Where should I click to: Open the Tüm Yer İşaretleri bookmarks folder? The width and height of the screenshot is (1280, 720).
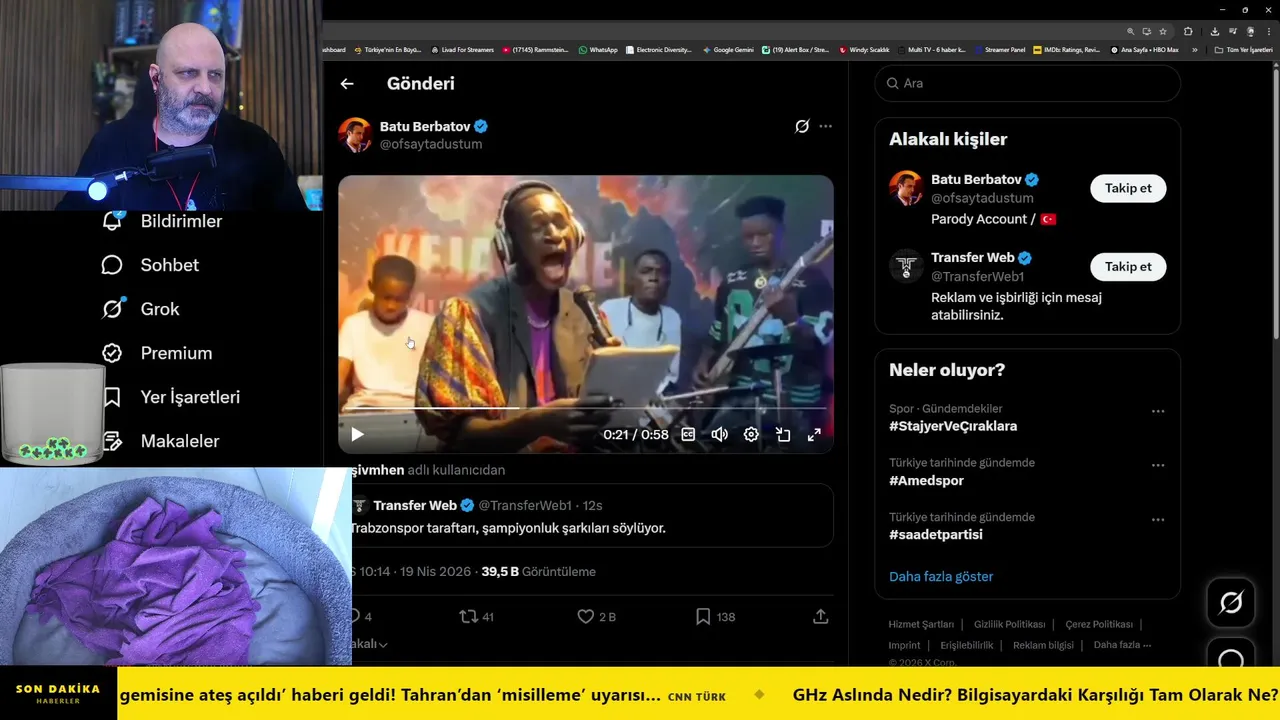coord(1243,50)
